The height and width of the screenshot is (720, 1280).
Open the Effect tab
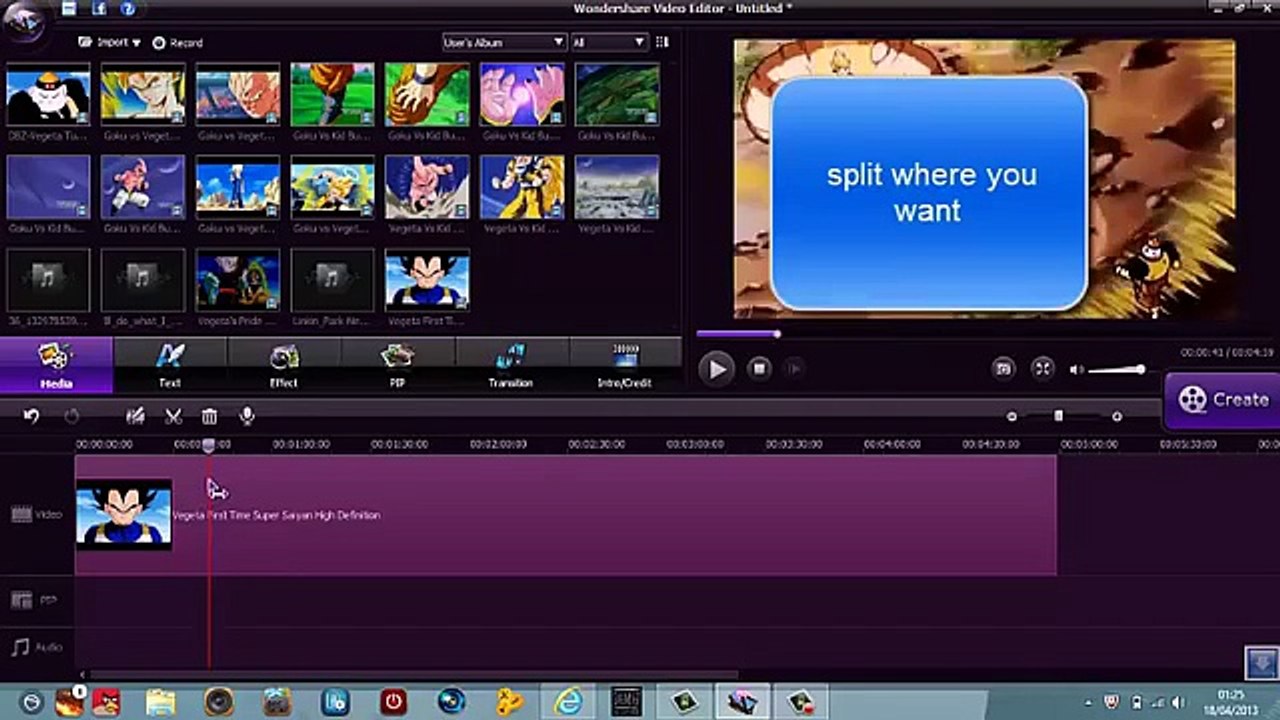pos(284,365)
